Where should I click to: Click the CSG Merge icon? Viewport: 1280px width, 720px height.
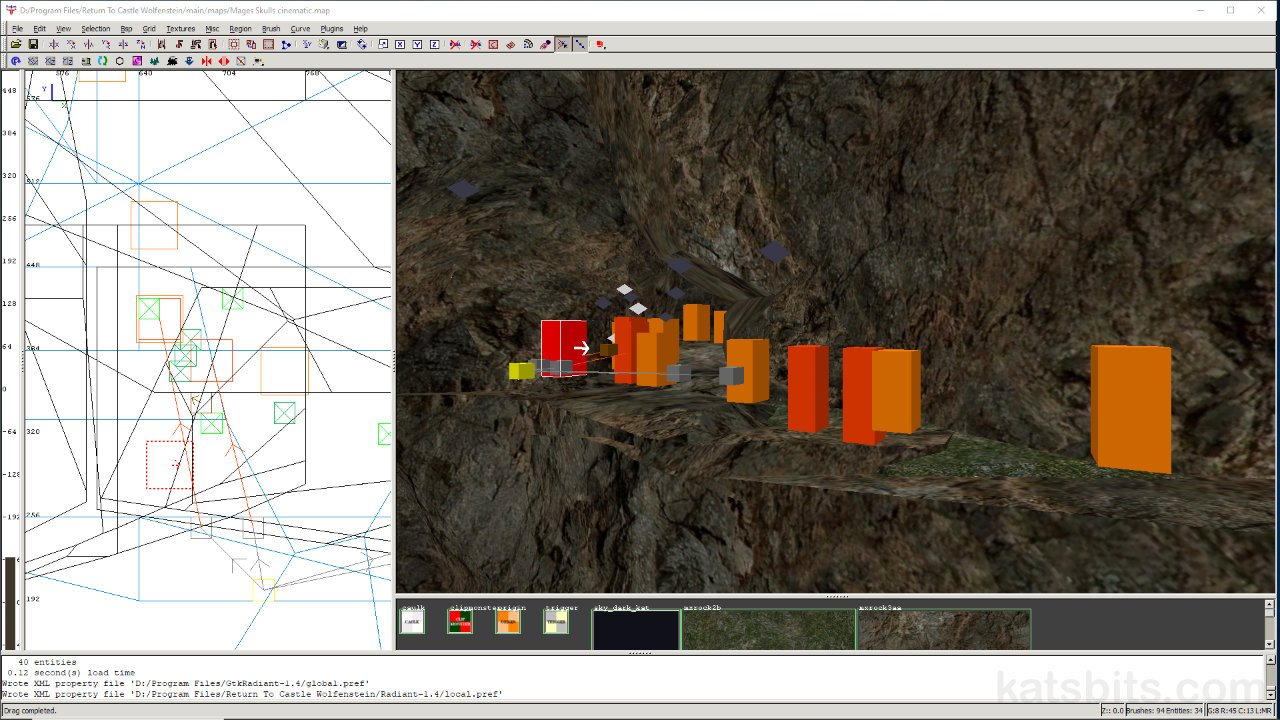pyautogui.click(x=251, y=44)
